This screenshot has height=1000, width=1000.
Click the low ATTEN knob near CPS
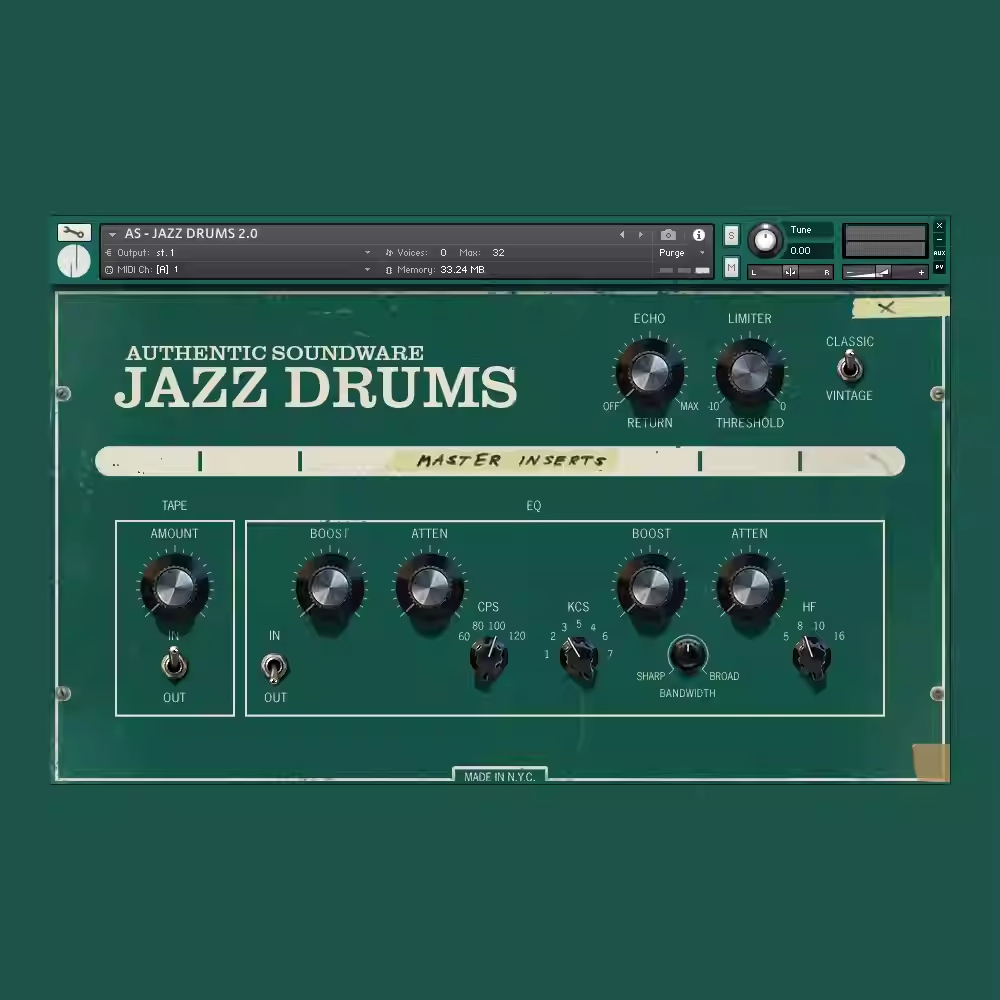430,587
